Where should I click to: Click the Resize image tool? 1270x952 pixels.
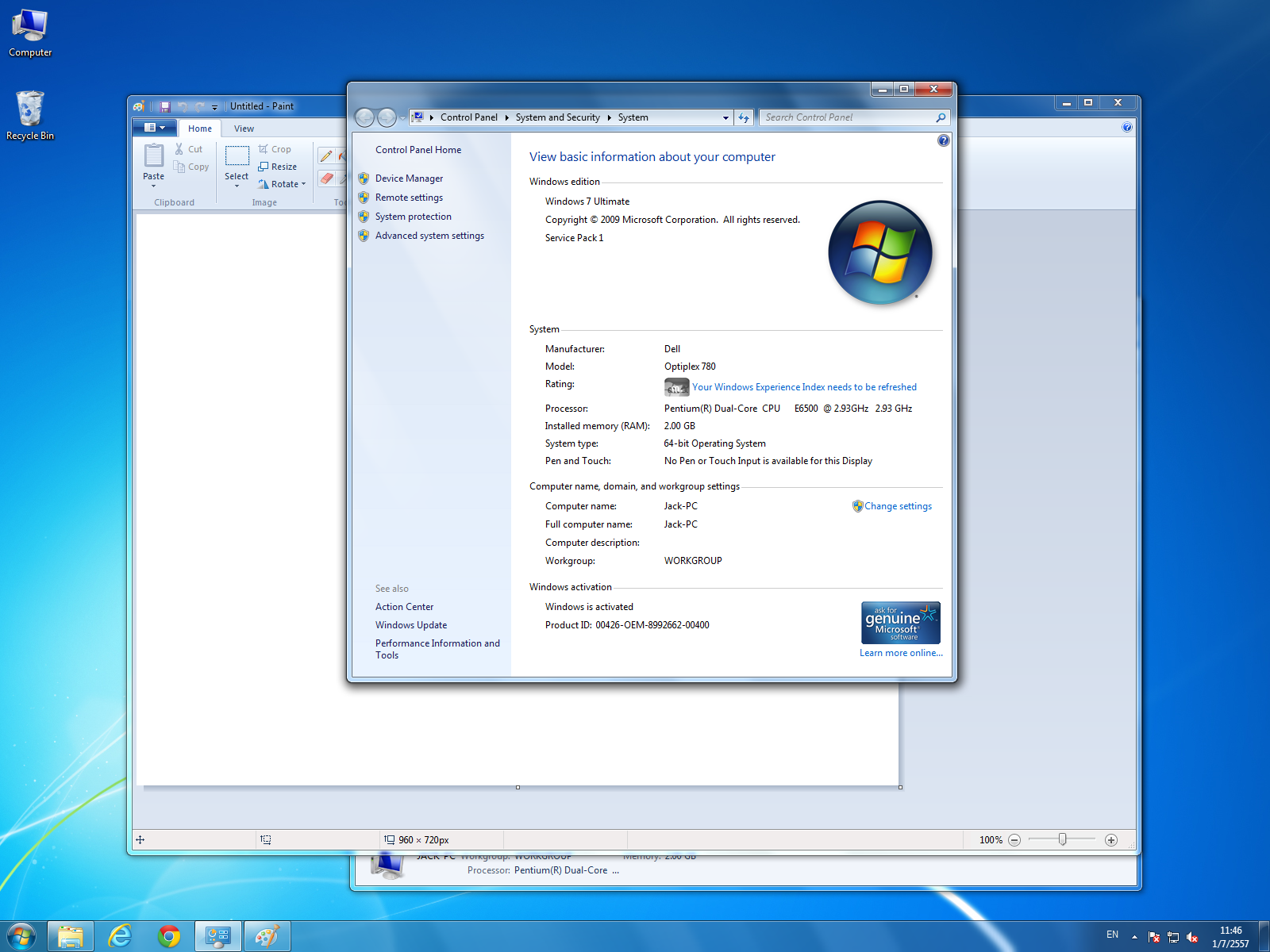[278, 167]
